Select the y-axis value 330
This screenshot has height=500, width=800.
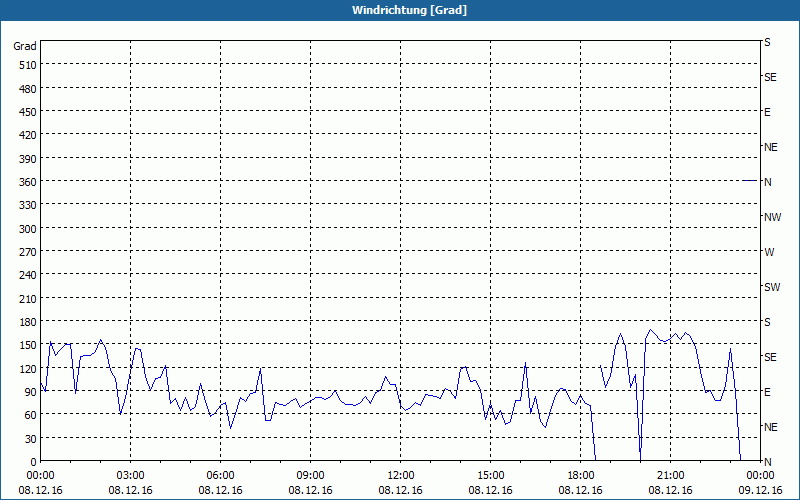[x=28, y=205]
